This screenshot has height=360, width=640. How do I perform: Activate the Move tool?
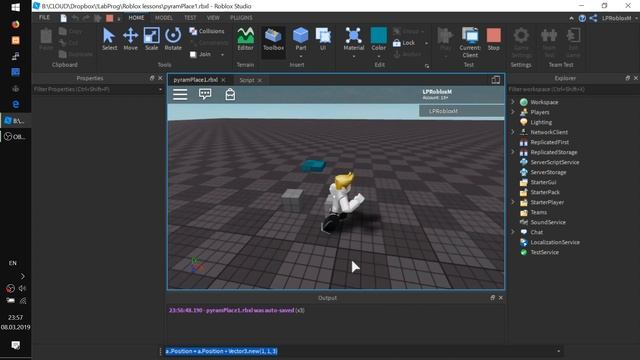pos(130,40)
